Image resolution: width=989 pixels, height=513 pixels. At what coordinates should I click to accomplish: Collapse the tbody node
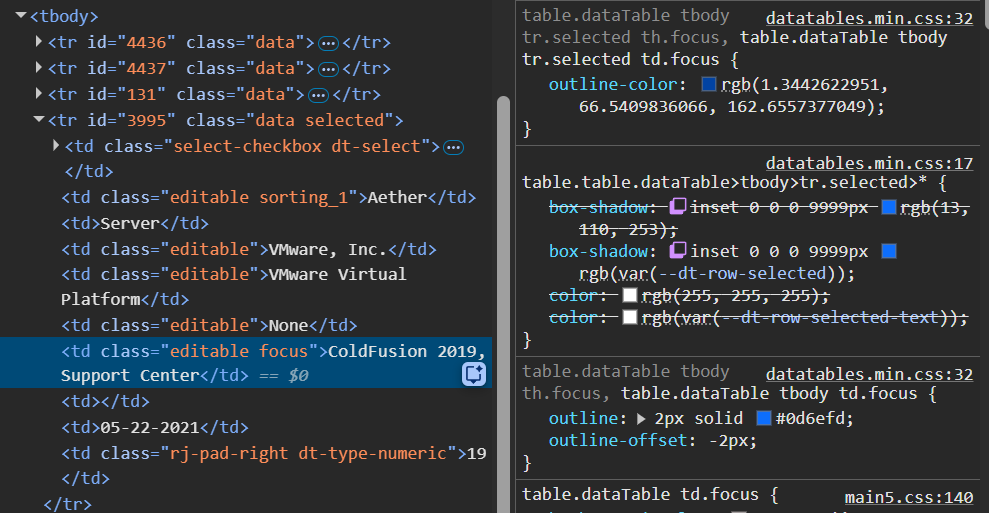click(22, 17)
